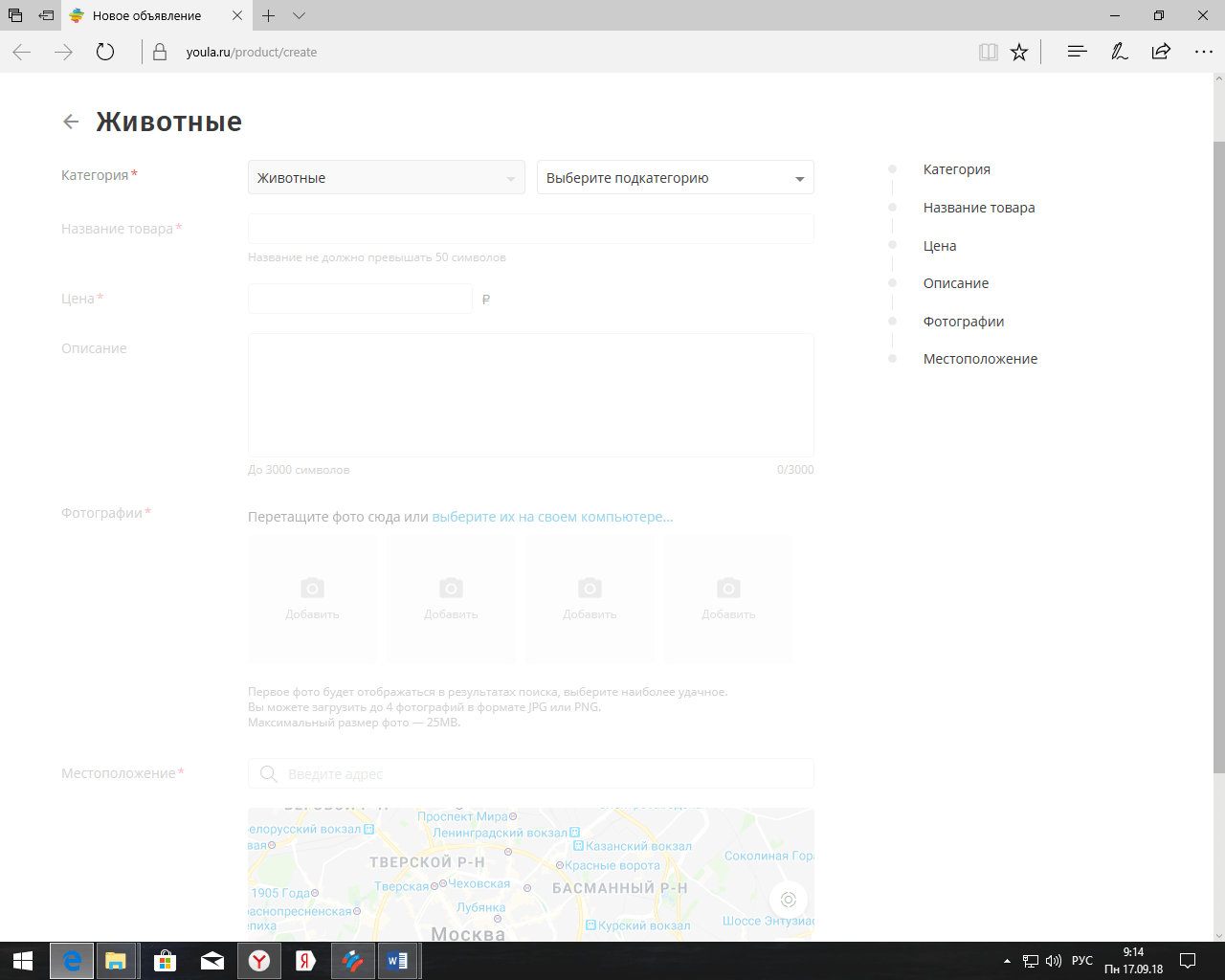Click выберите их на своем компьютере link
Viewport: 1225px width, 980px height.
552,517
